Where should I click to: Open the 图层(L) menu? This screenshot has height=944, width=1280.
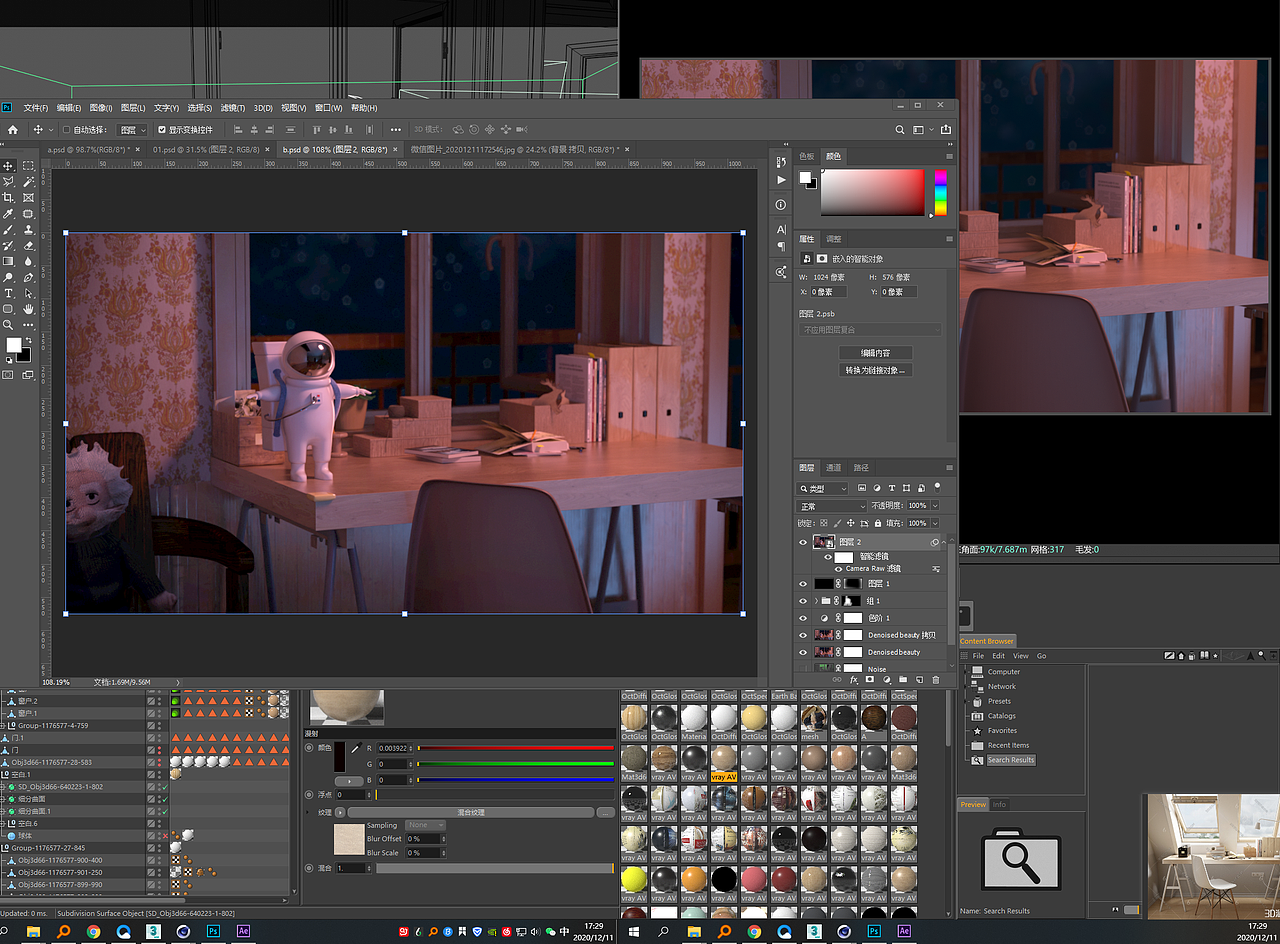click(x=133, y=108)
